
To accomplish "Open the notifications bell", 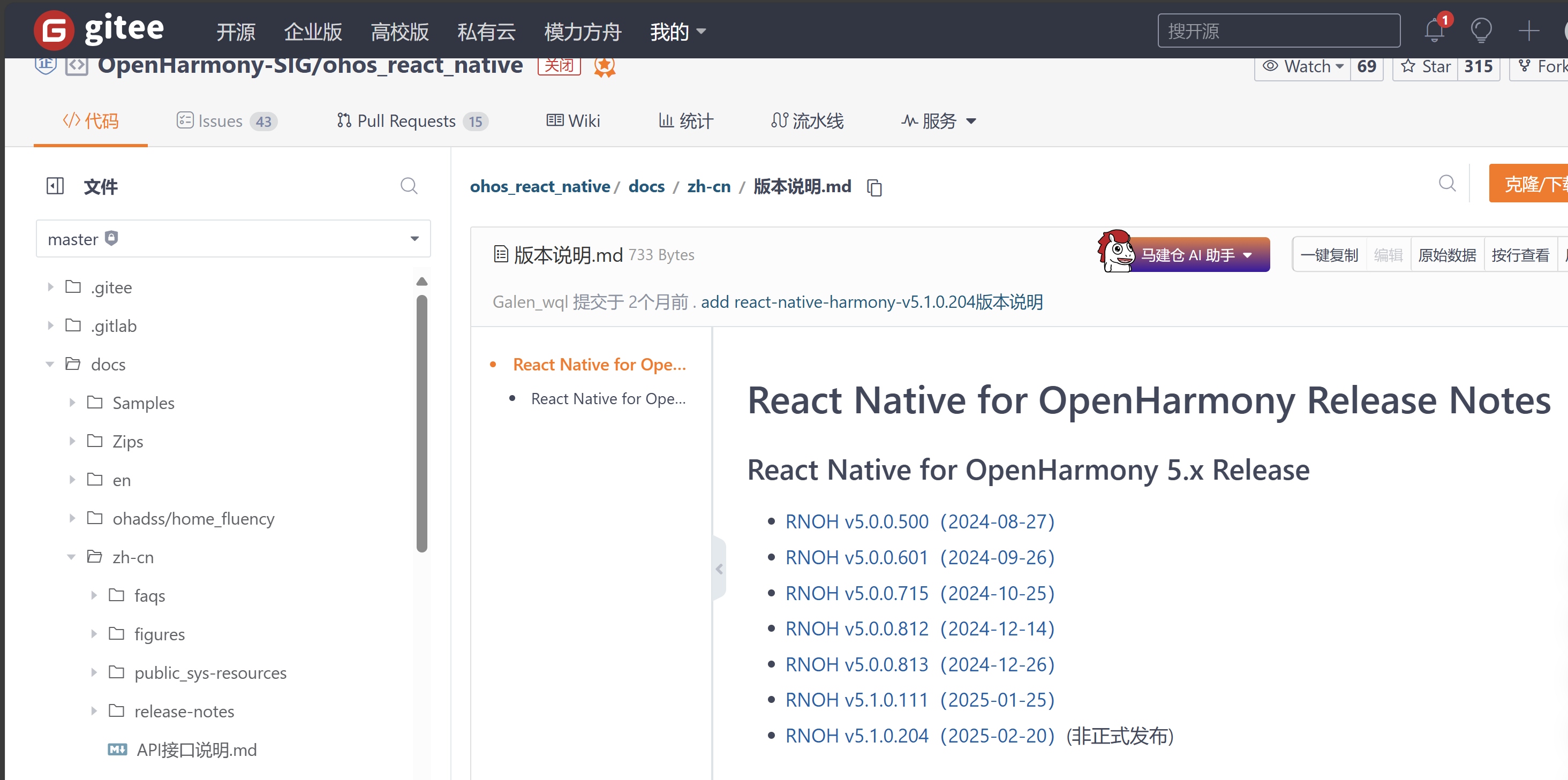I will (x=1434, y=31).
